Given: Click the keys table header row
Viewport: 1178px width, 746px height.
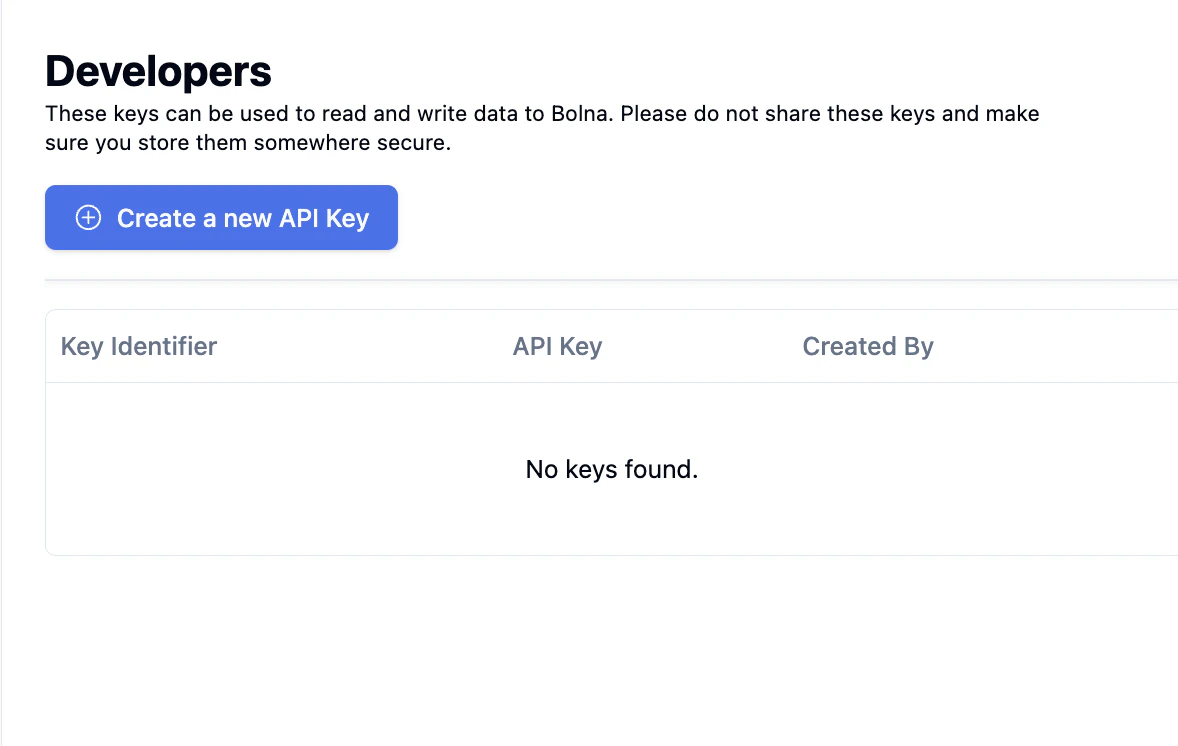Looking at the screenshot, I should pyautogui.click(x=611, y=346).
